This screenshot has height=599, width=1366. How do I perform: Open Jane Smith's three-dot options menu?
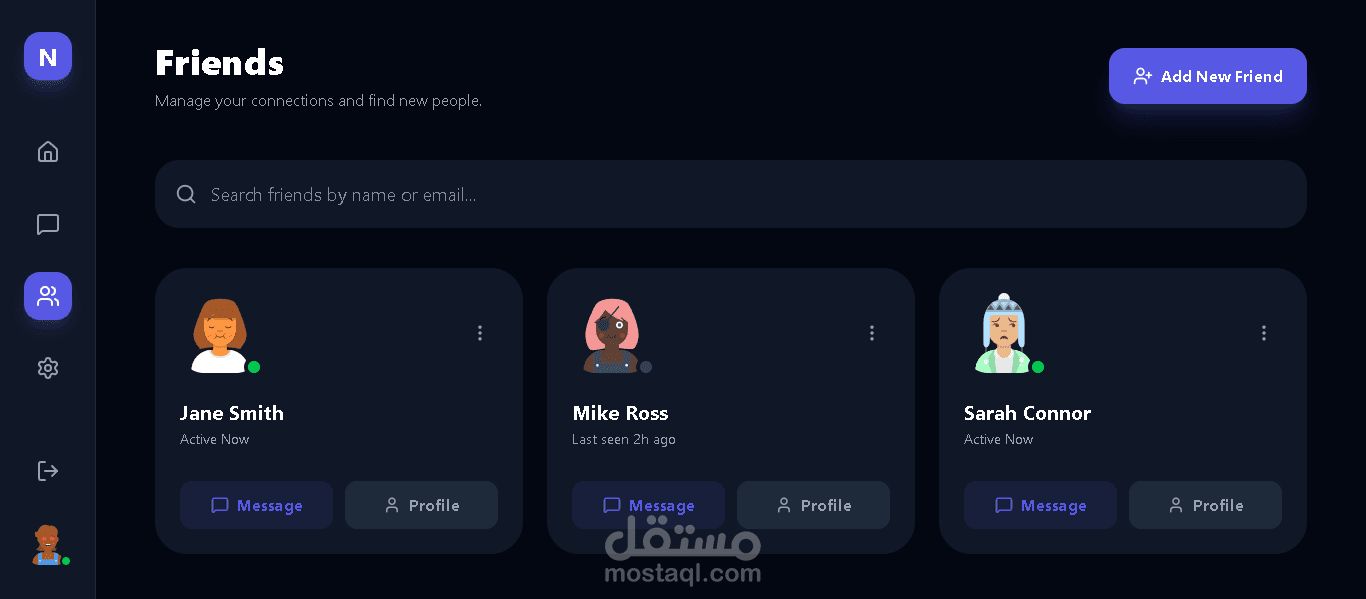(x=480, y=333)
